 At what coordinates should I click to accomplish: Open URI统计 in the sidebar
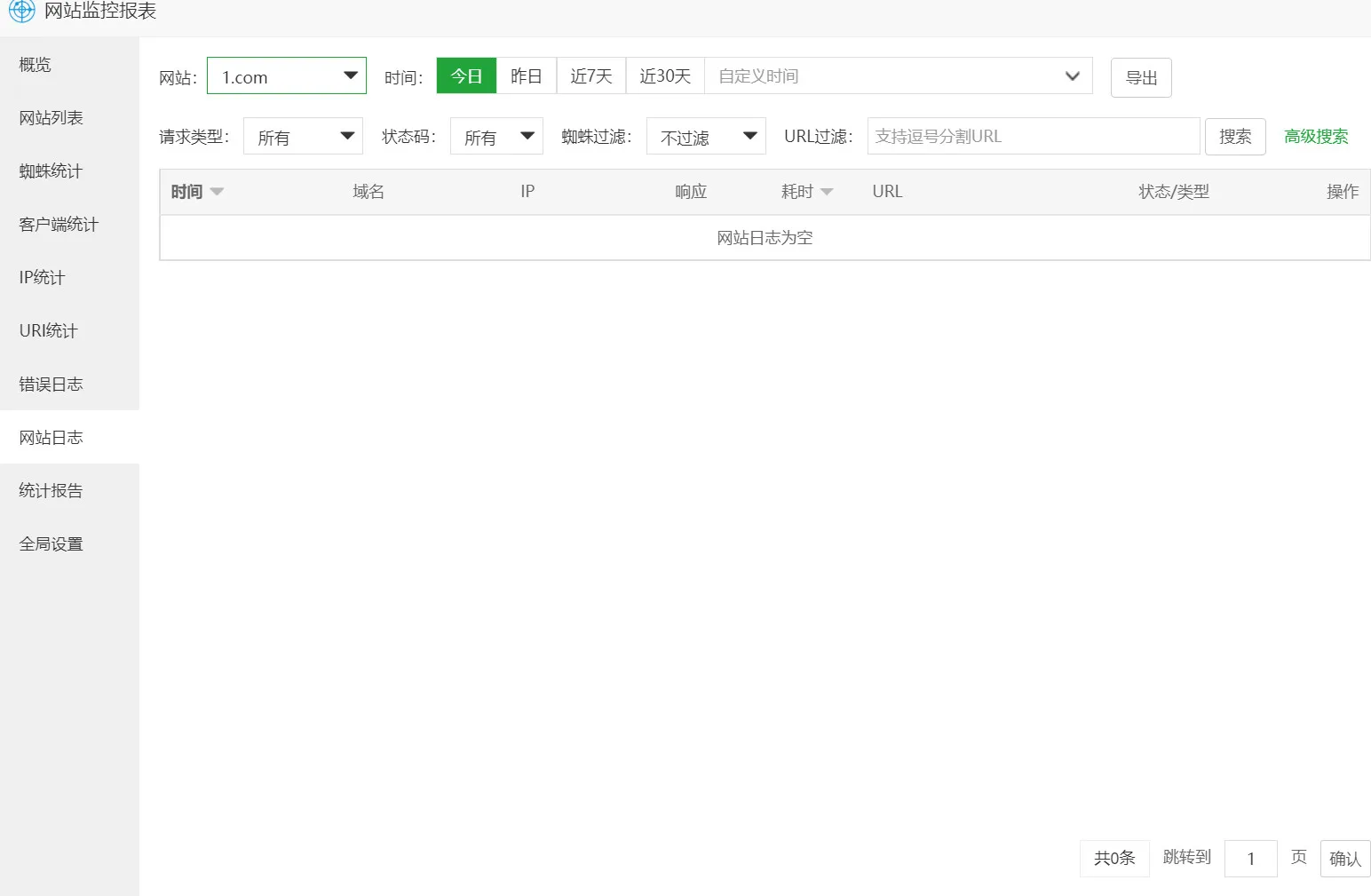tap(69, 330)
